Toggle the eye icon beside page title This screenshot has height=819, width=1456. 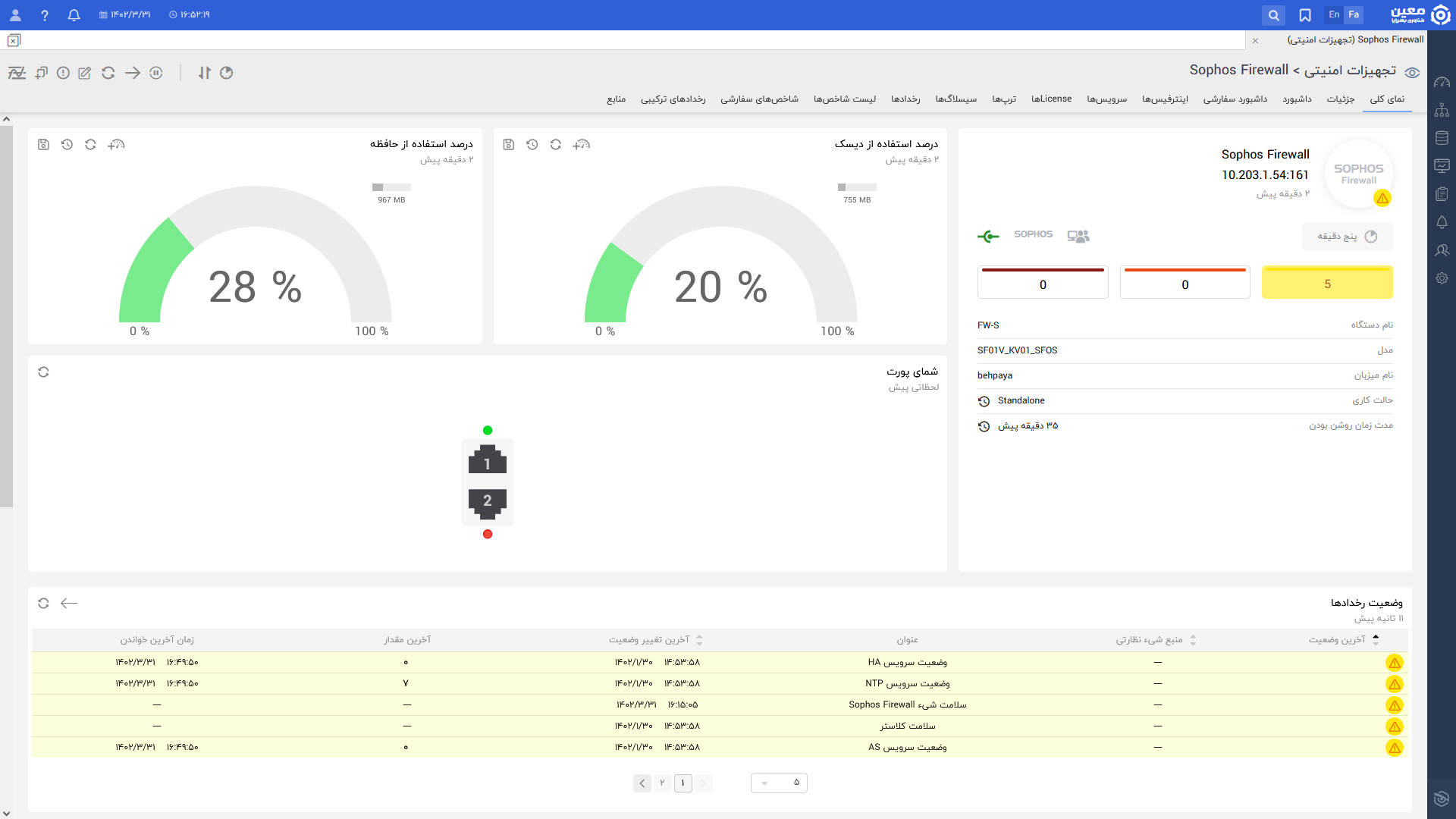point(1412,73)
